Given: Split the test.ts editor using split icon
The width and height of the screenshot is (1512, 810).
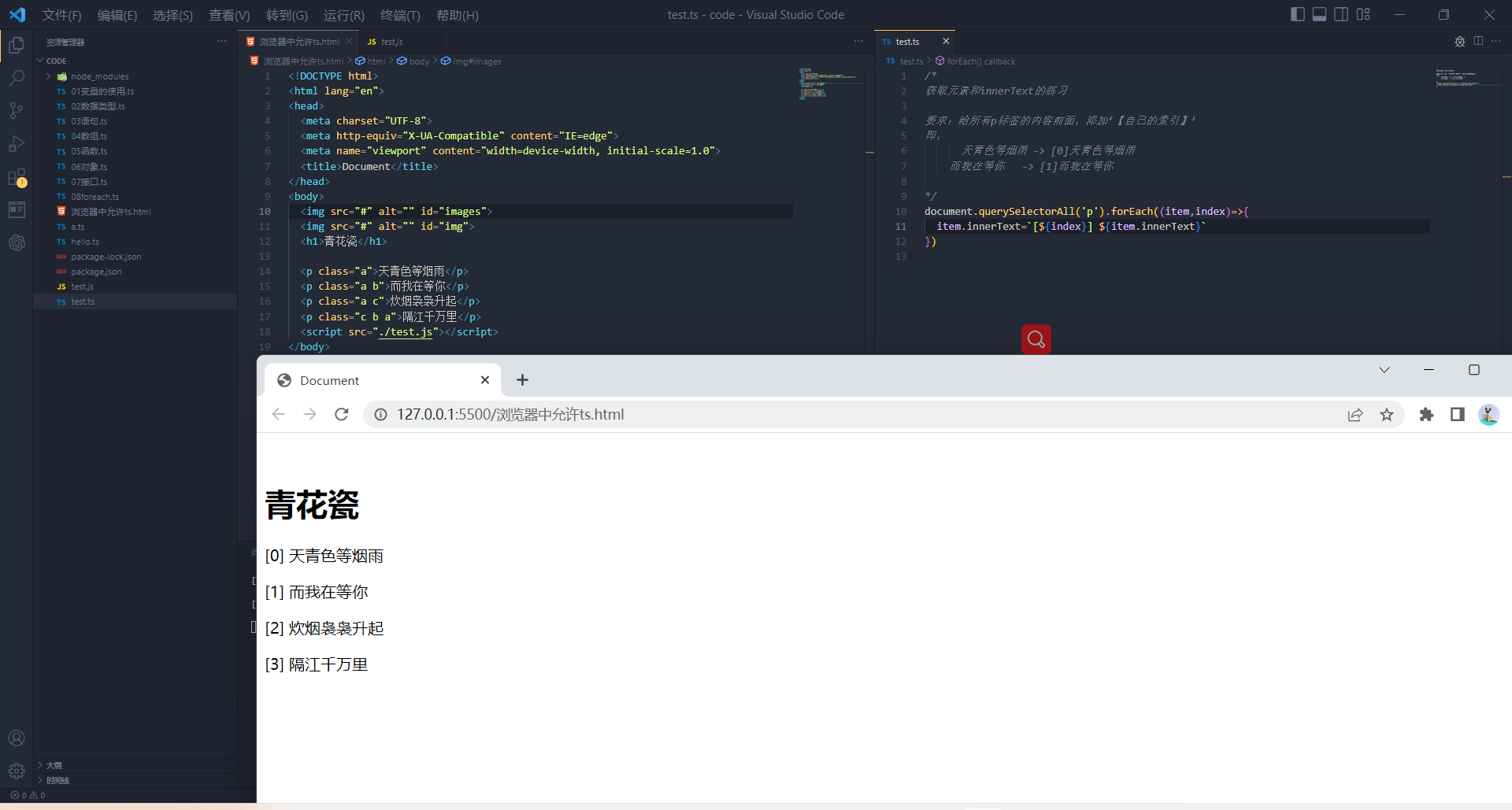Looking at the screenshot, I should (1478, 41).
